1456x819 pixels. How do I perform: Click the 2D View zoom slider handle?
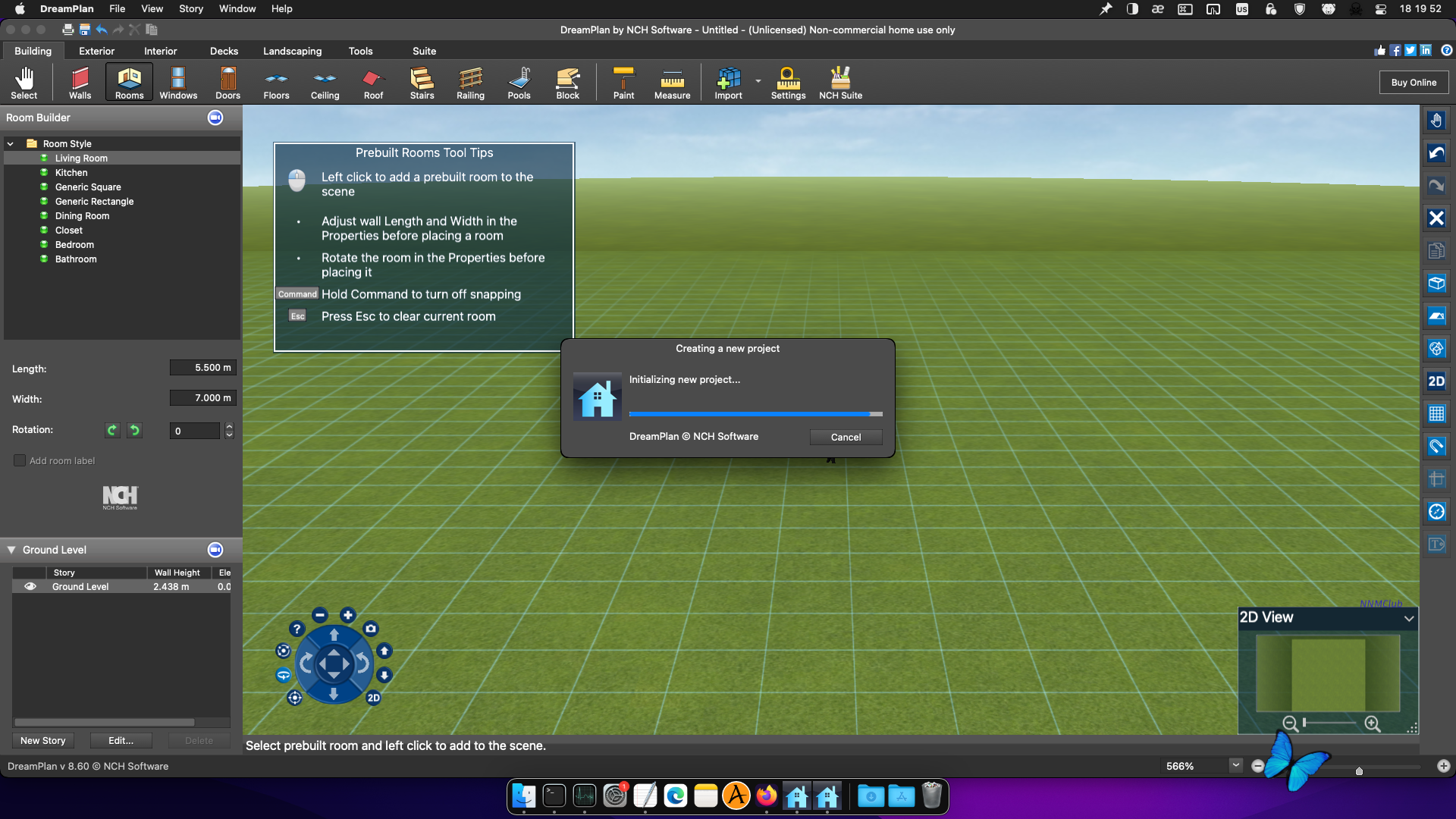[1304, 723]
